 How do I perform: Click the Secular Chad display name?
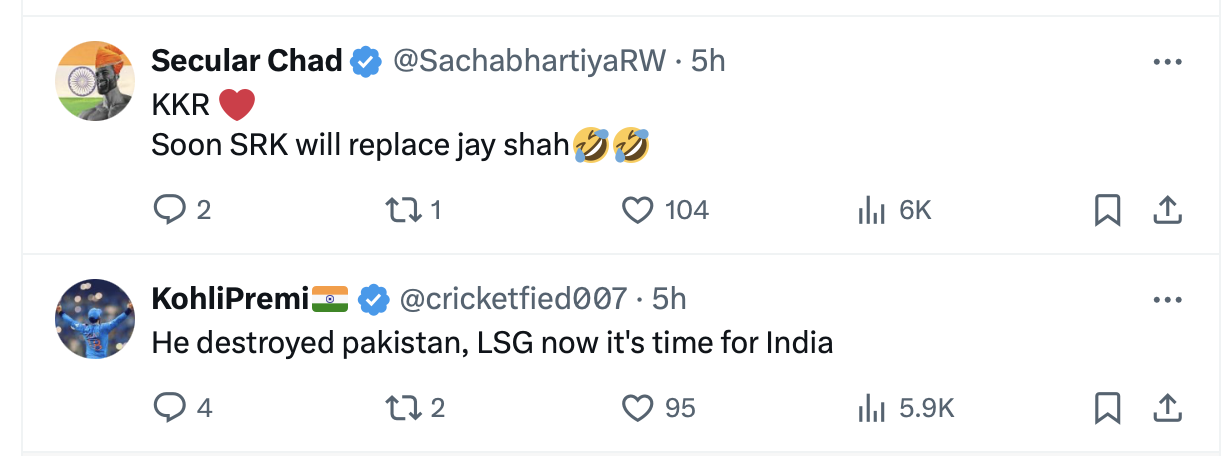[248, 62]
